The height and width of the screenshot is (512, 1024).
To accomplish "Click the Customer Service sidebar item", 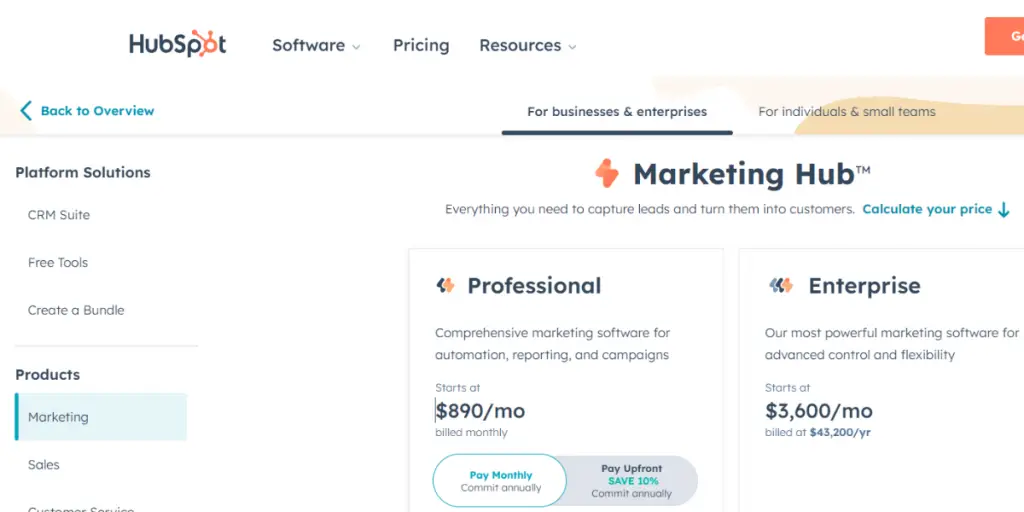I will point(80,509).
